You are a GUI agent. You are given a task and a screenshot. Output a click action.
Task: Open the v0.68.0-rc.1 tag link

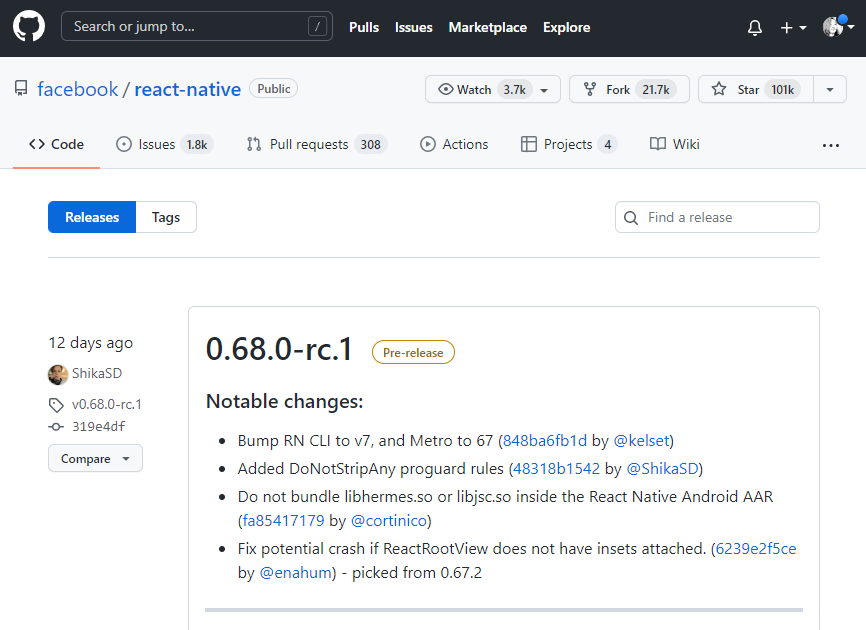(x=107, y=404)
